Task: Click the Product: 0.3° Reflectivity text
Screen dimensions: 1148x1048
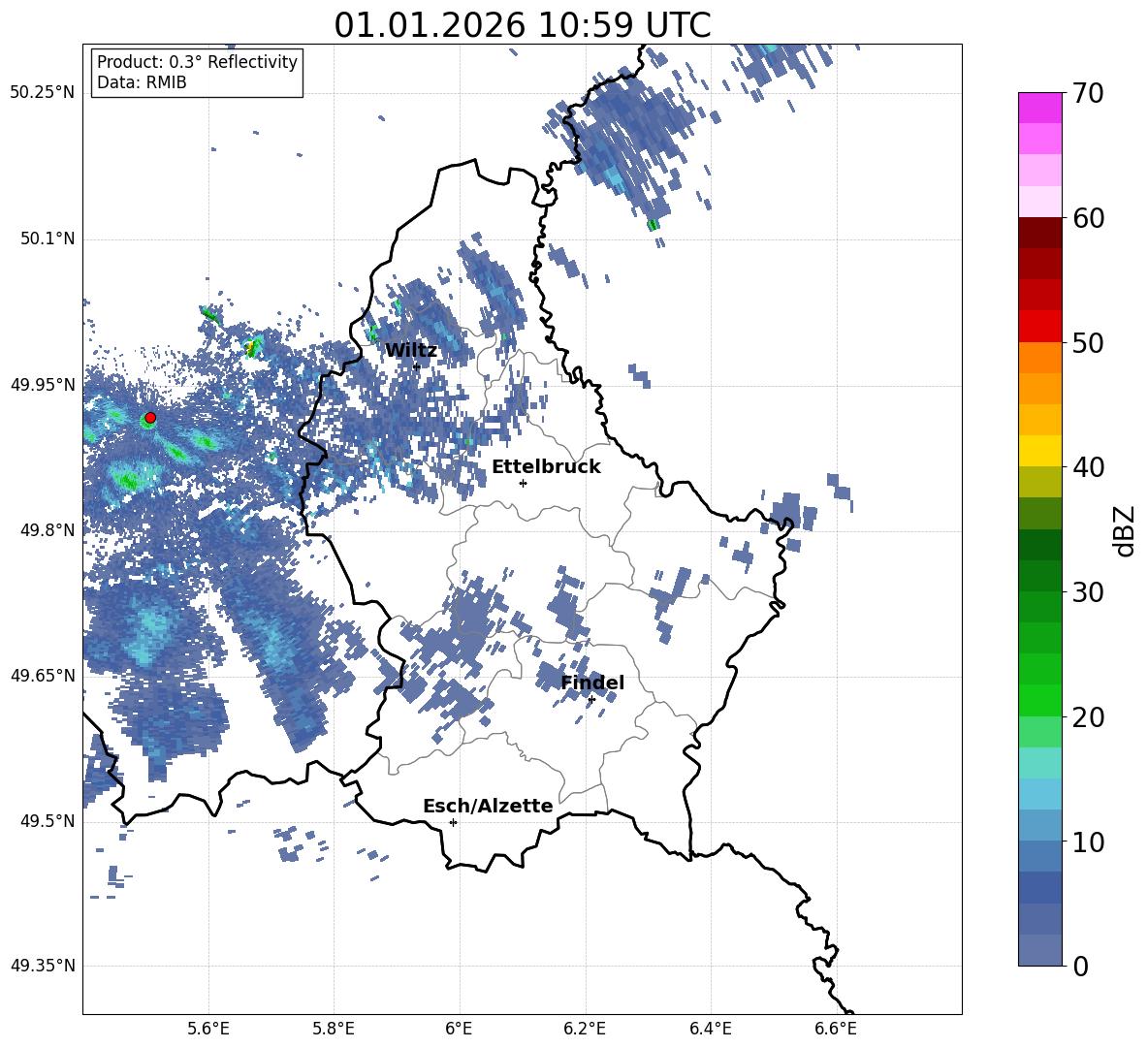Action: click(197, 61)
